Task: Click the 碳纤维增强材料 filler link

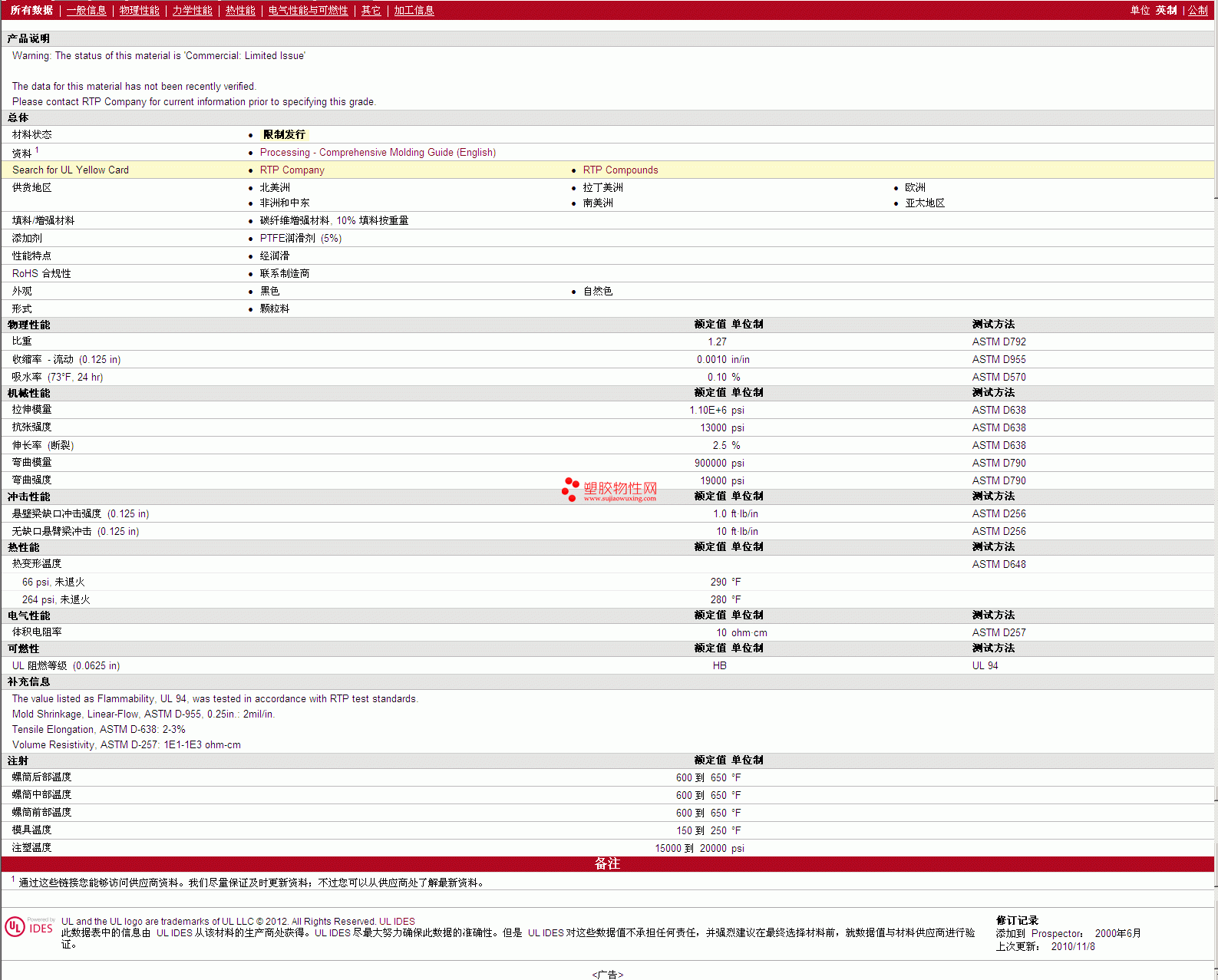Action: click(294, 221)
